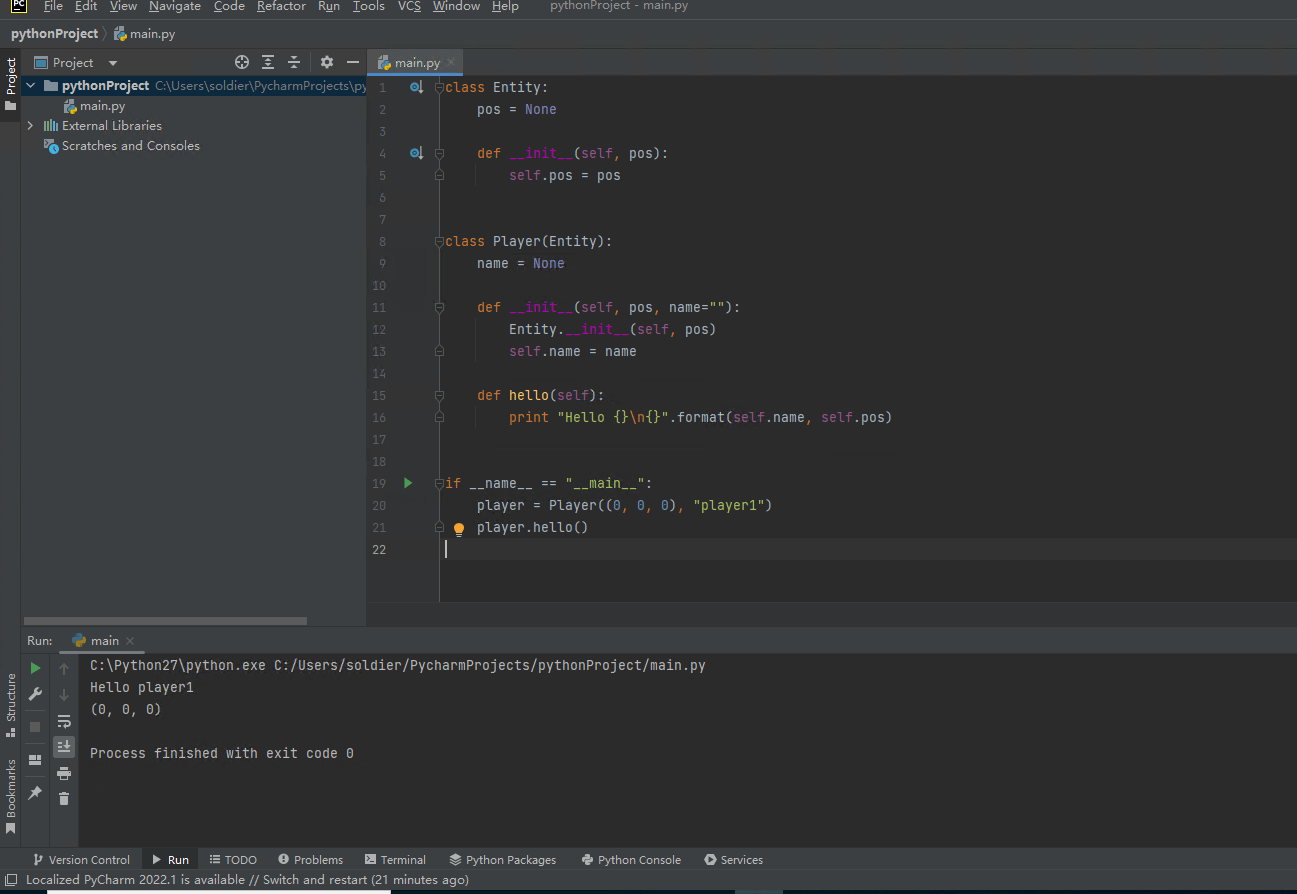
Task: Click the Expand All icon in Project panel
Action: [x=268, y=62]
